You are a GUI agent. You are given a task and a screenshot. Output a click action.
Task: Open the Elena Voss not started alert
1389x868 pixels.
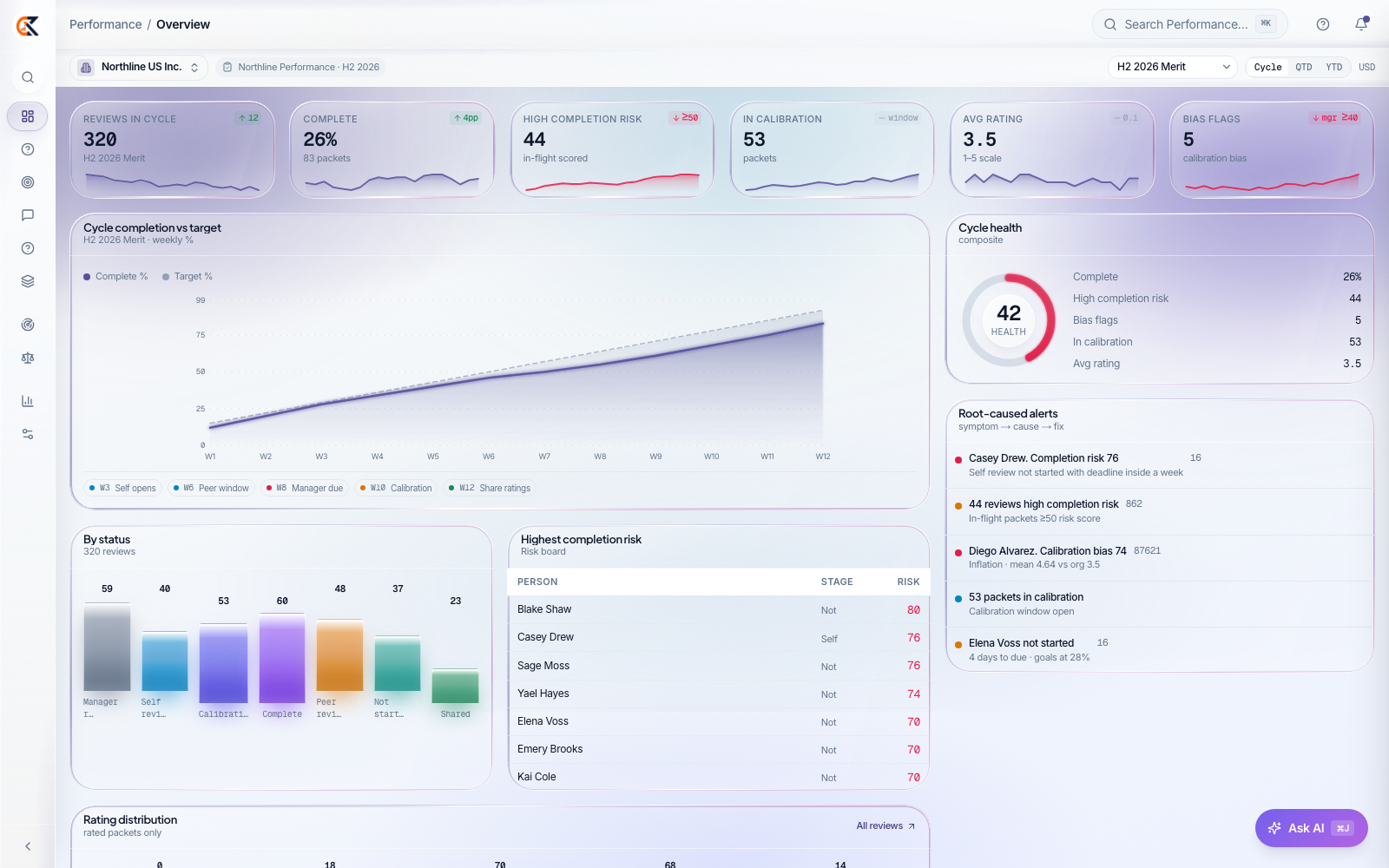click(1160, 650)
